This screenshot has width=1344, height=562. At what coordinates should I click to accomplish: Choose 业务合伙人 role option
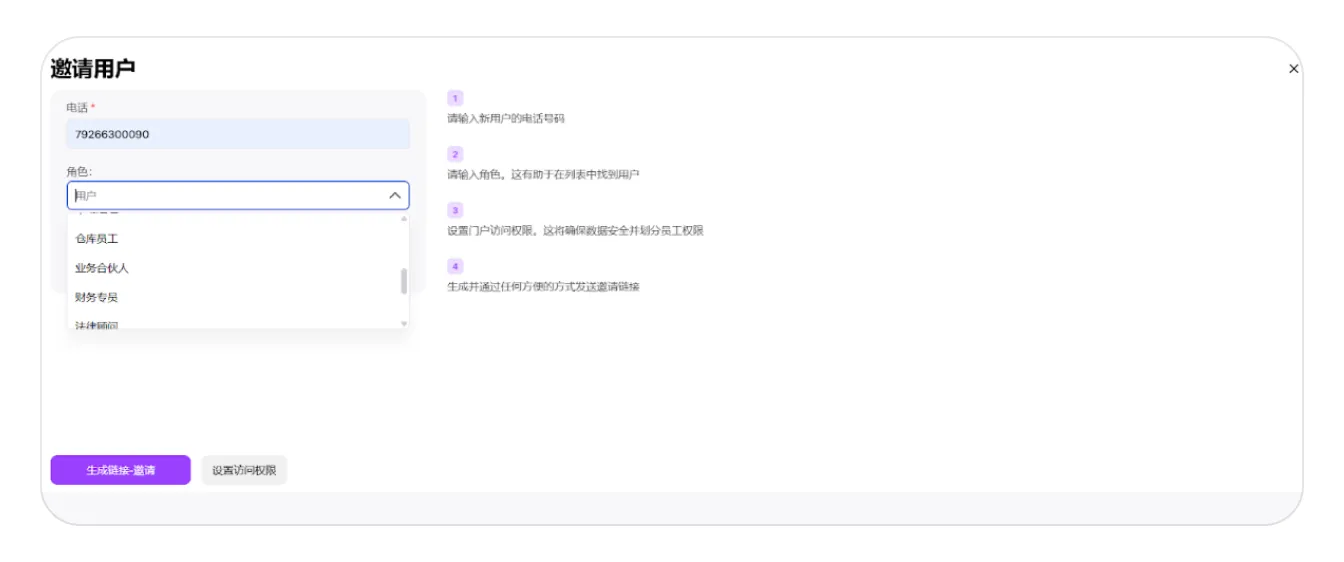coord(102,268)
